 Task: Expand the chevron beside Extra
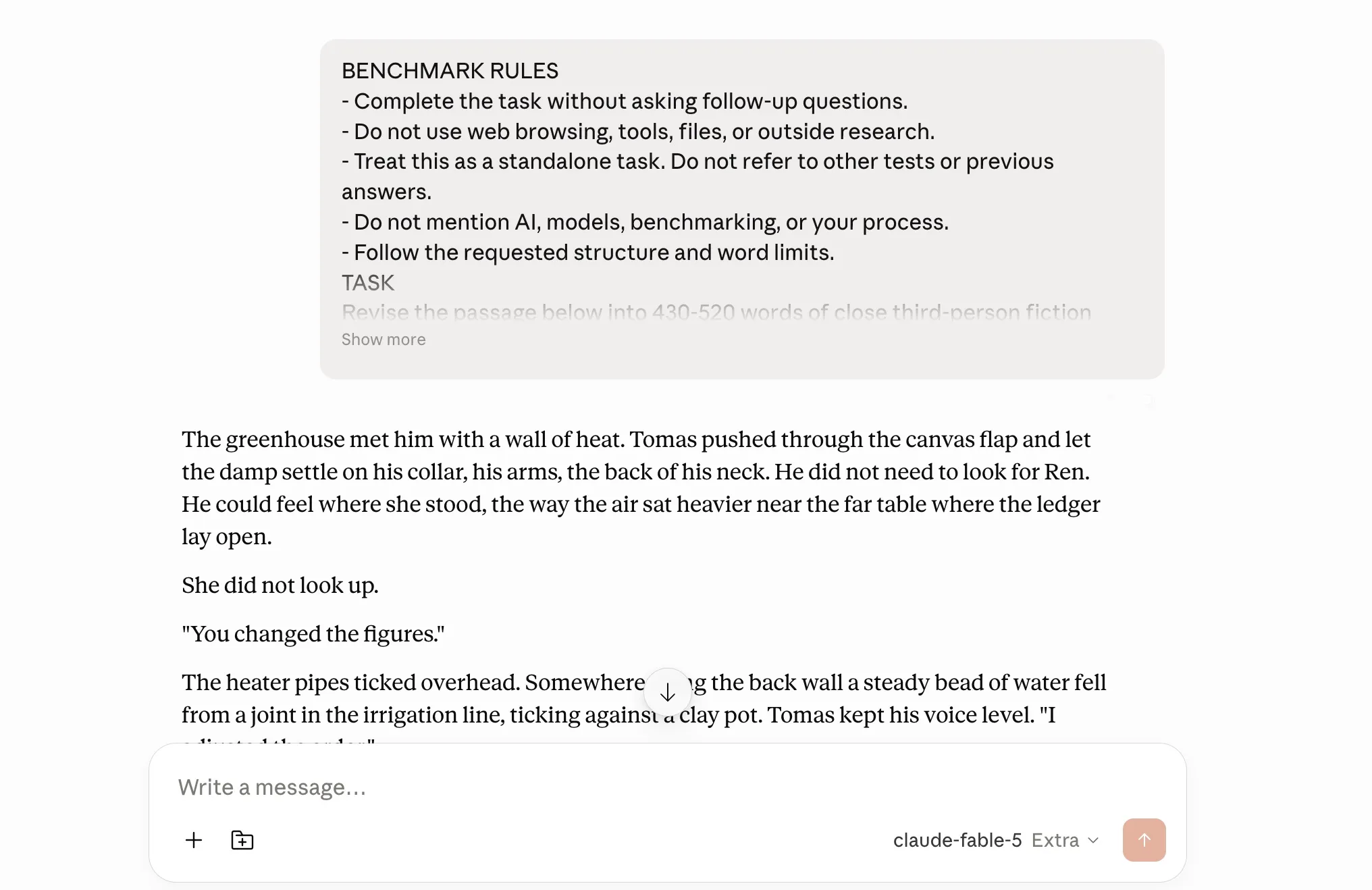[x=1094, y=840]
